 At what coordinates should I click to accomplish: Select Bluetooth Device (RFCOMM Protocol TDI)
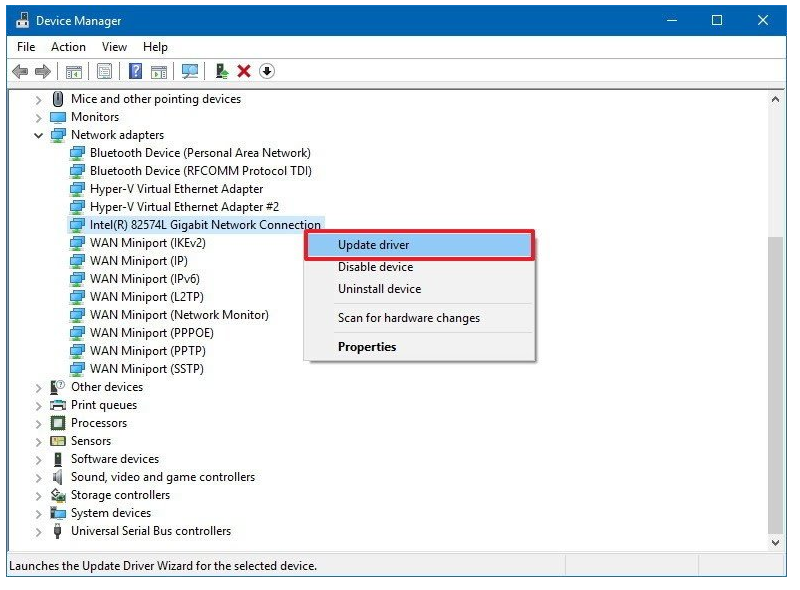coord(201,171)
